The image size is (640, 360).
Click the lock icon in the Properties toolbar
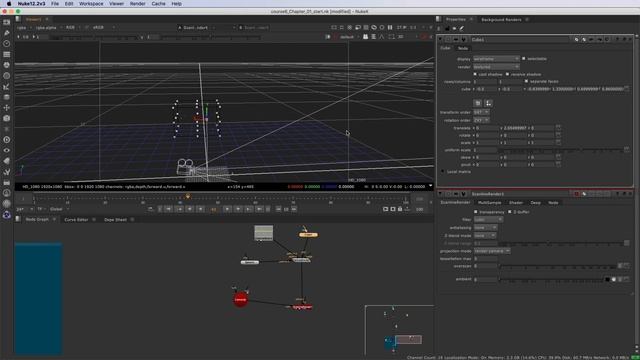click(447, 29)
